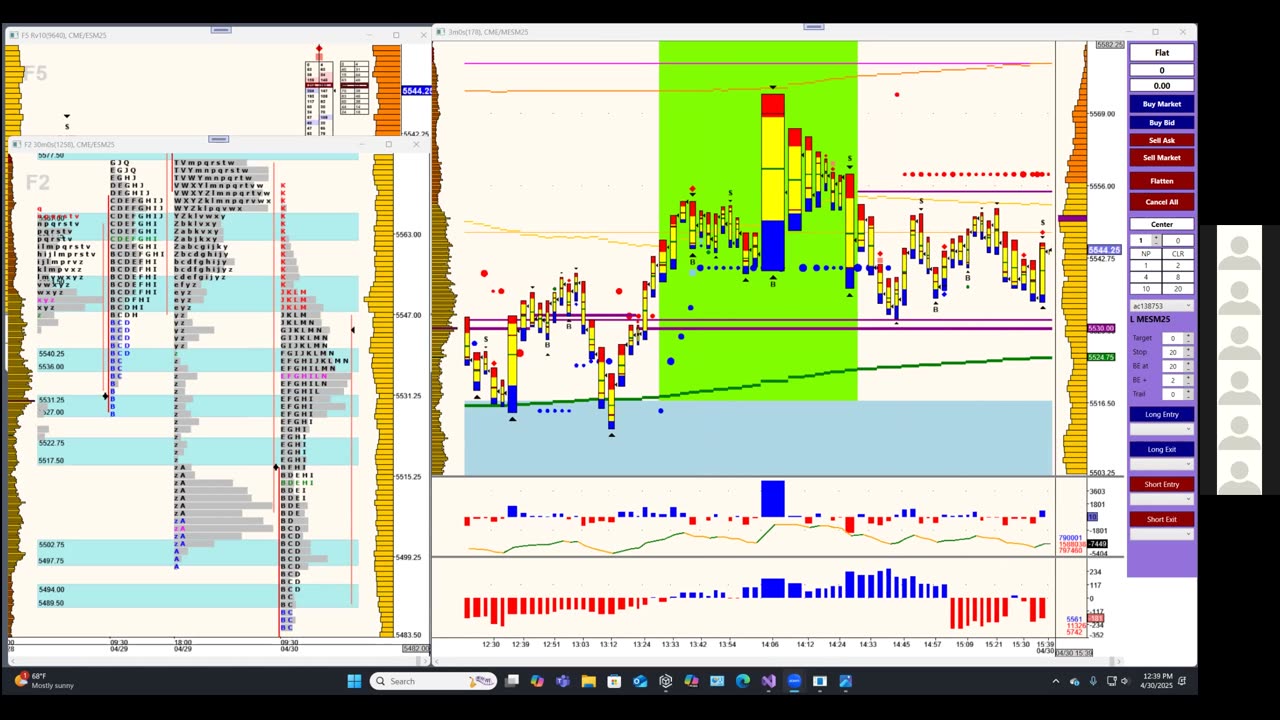Click 5524.75 green price marker
1280x720 pixels.
(1101, 357)
